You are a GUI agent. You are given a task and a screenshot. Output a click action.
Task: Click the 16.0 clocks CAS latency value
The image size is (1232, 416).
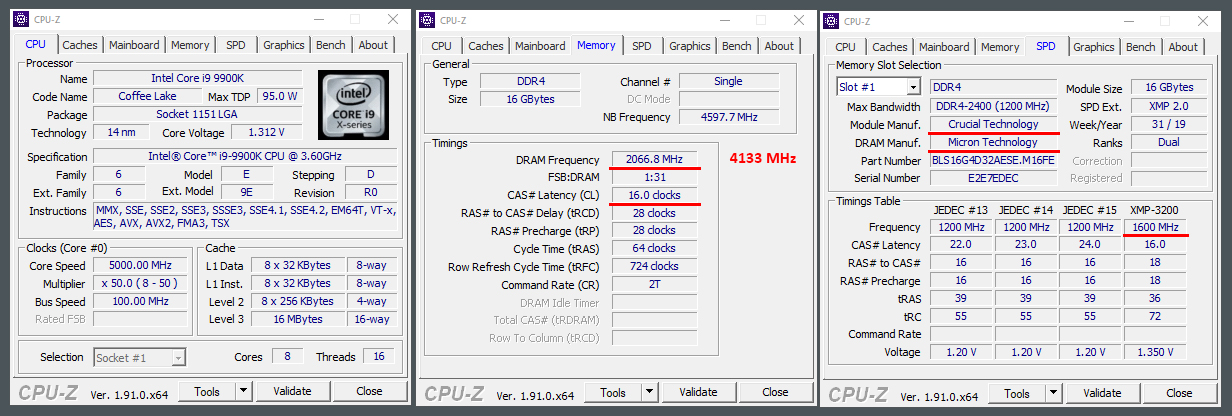click(x=654, y=195)
